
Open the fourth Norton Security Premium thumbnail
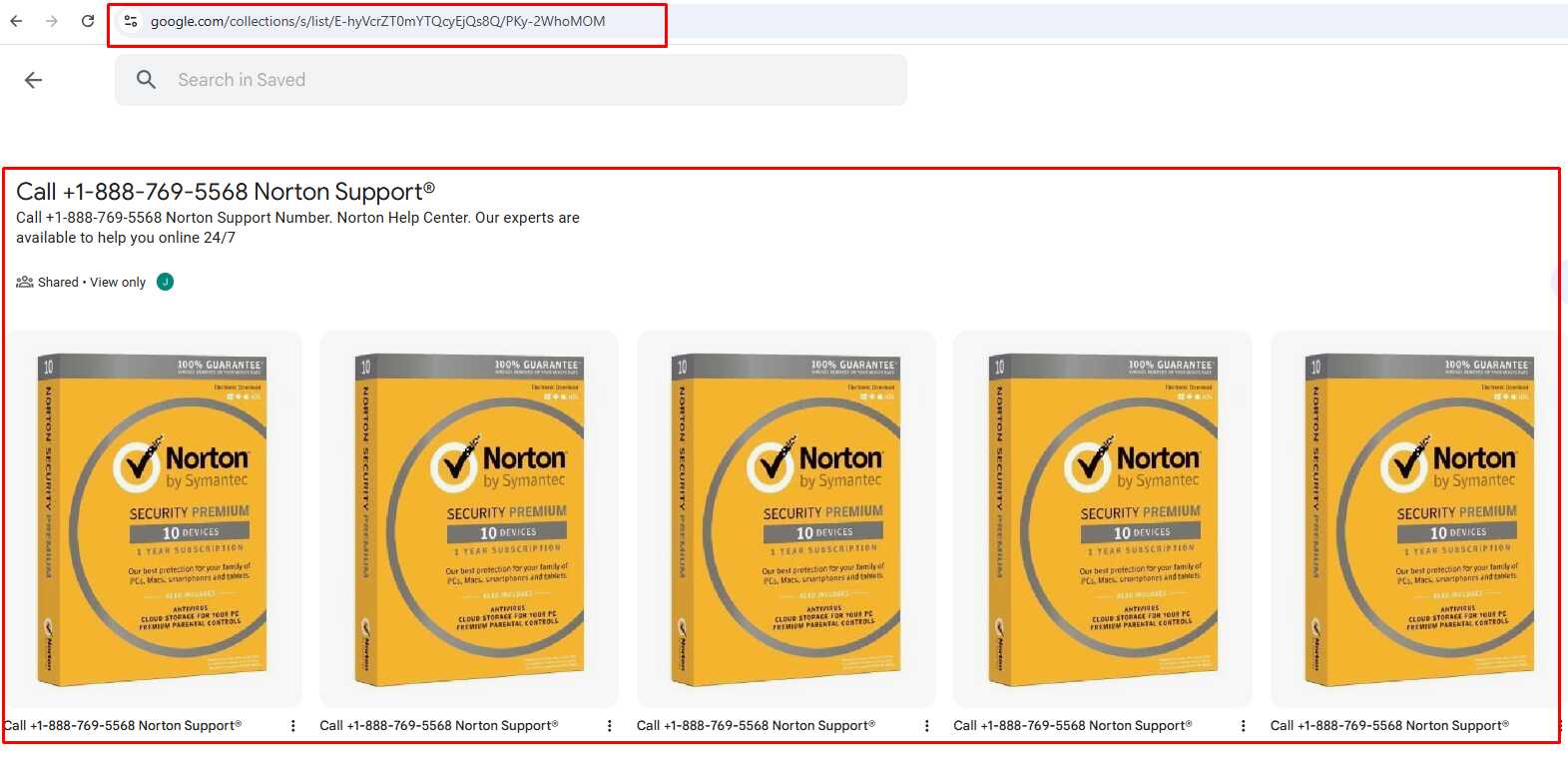(1103, 519)
